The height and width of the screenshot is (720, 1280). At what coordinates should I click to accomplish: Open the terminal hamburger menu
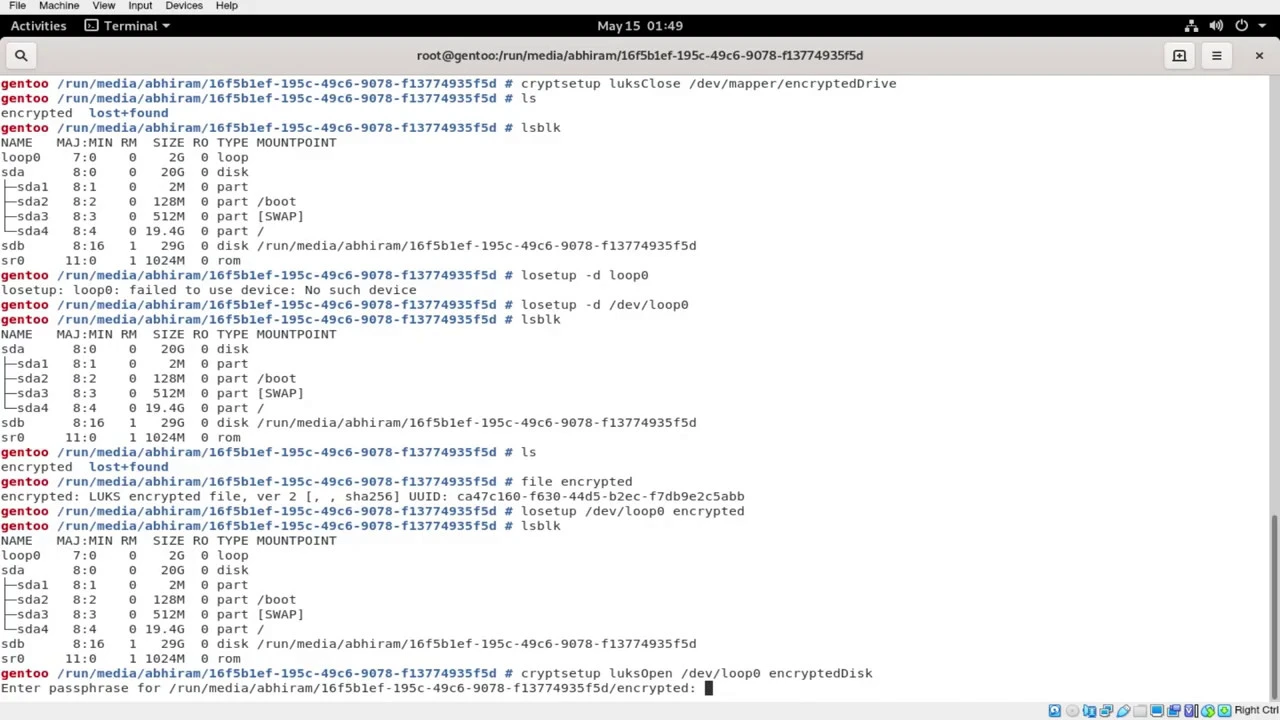[x=1216, y=55]
